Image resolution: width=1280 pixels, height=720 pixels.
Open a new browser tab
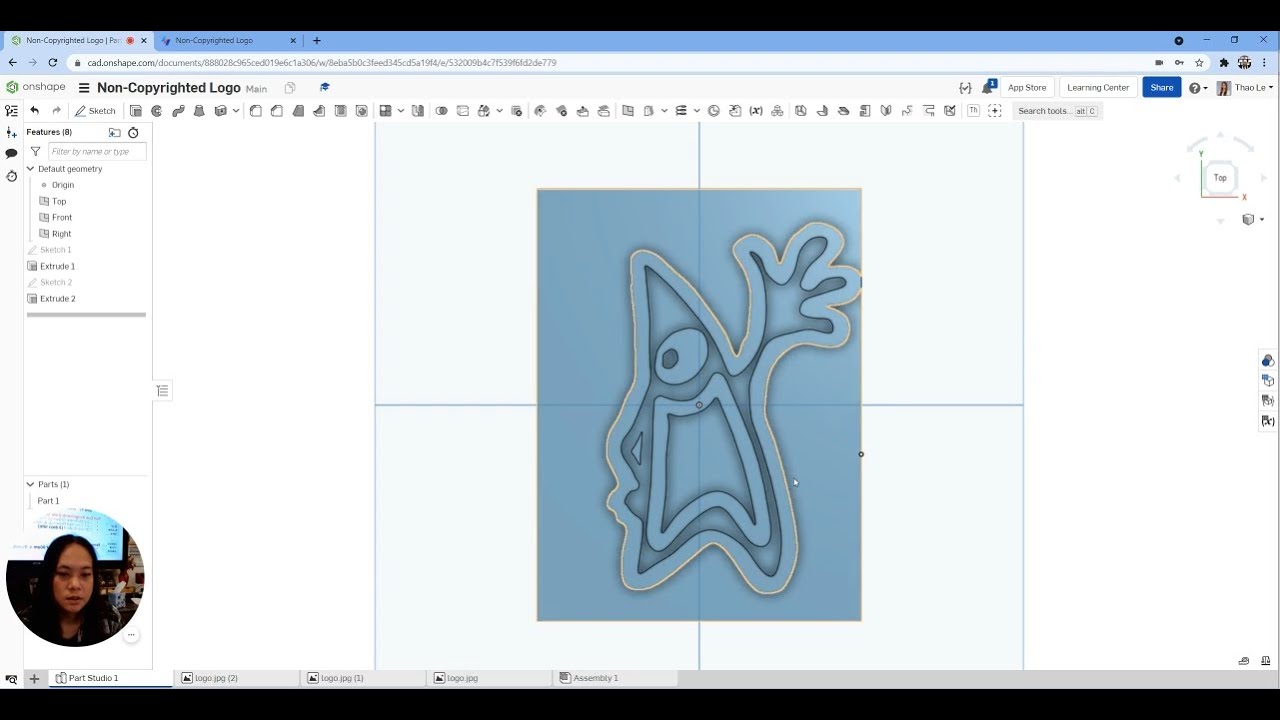tap(317, 41)
